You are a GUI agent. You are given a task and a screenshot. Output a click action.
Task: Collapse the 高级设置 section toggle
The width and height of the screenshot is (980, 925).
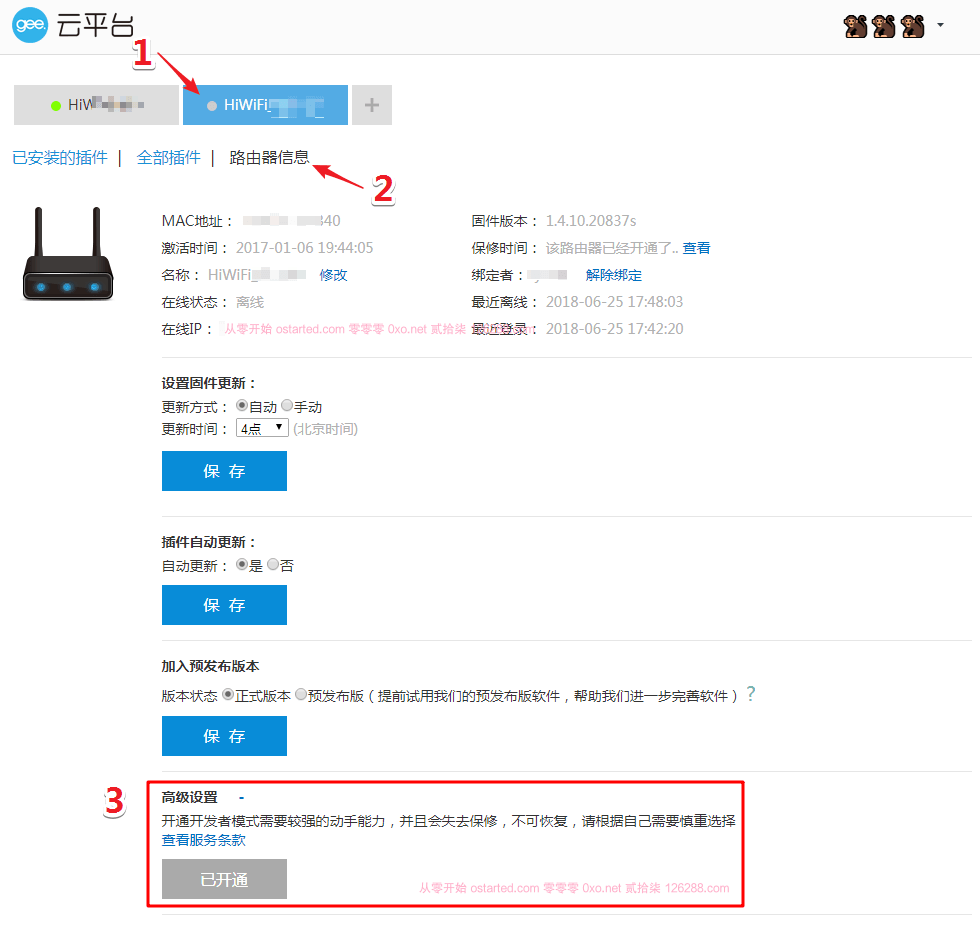click(x=241, y=798)
